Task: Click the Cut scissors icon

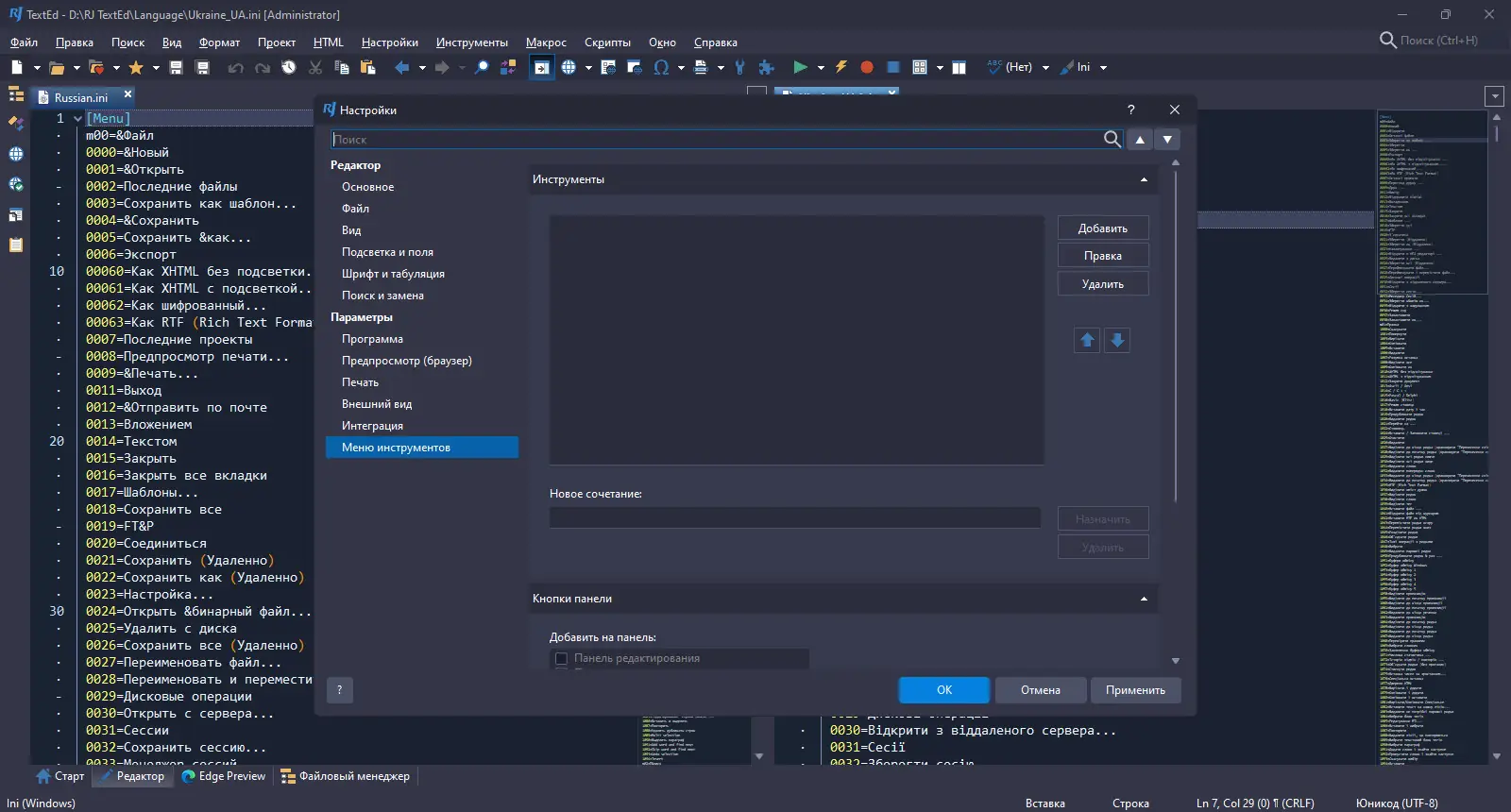Action: pos(315,67)
